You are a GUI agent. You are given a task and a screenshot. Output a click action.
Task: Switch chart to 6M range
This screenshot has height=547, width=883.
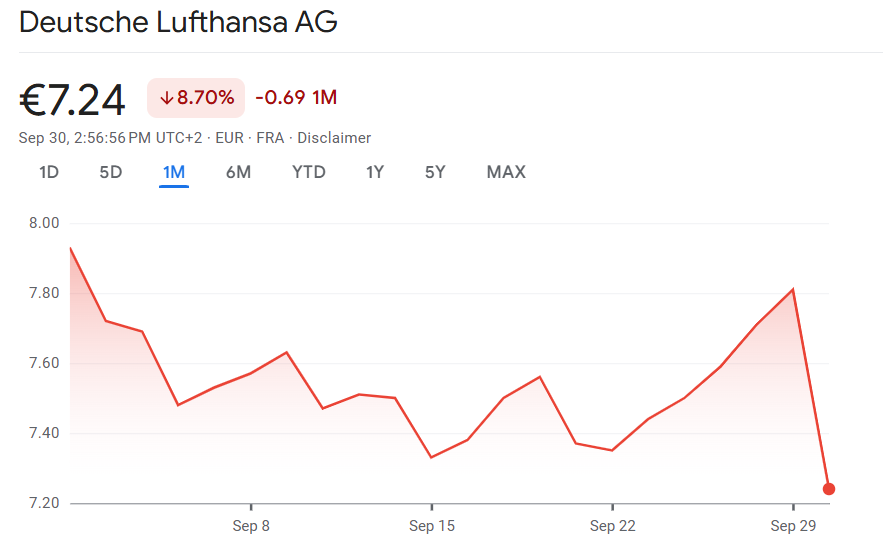pos(238,172)
